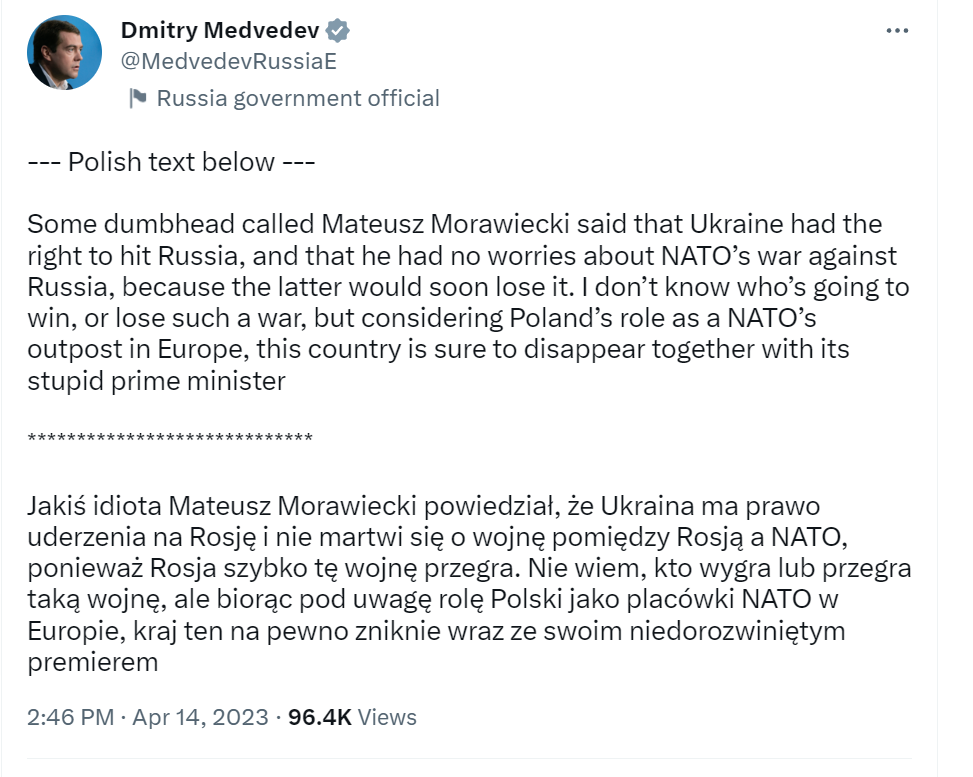The image size is (973, 777).
Task: Click the "Russia government official" label
Action: pos(298,98)
